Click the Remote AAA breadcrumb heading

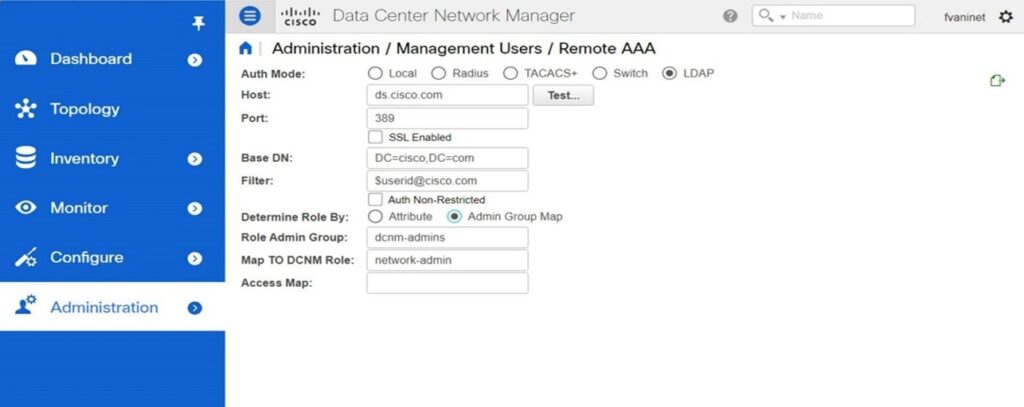(607, 48)
